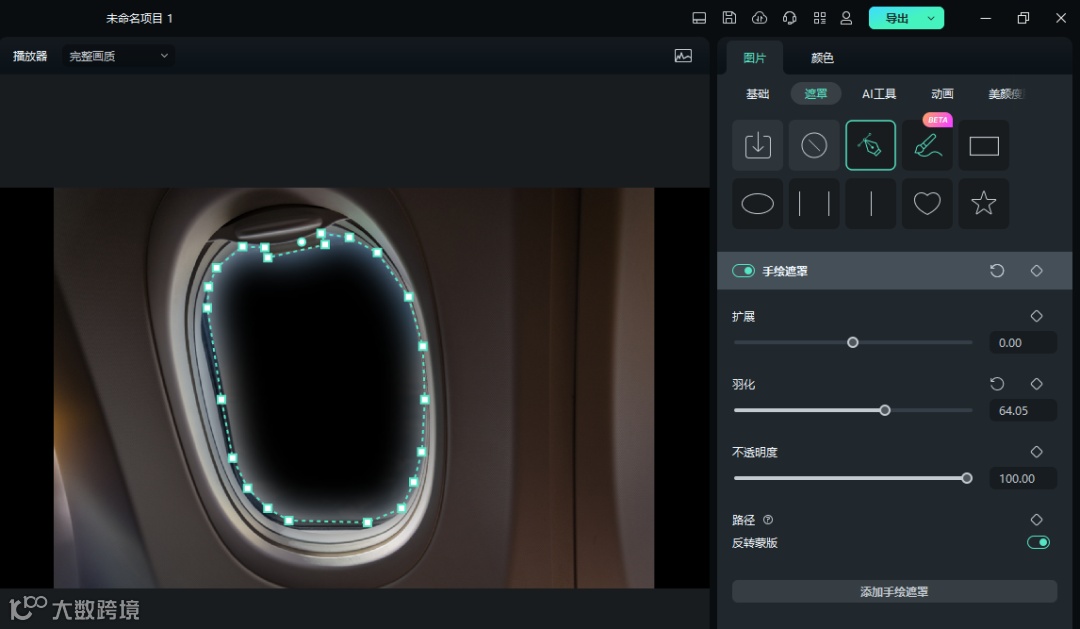
Task: Click the project title 未命名项目 1
Action: 139,19
